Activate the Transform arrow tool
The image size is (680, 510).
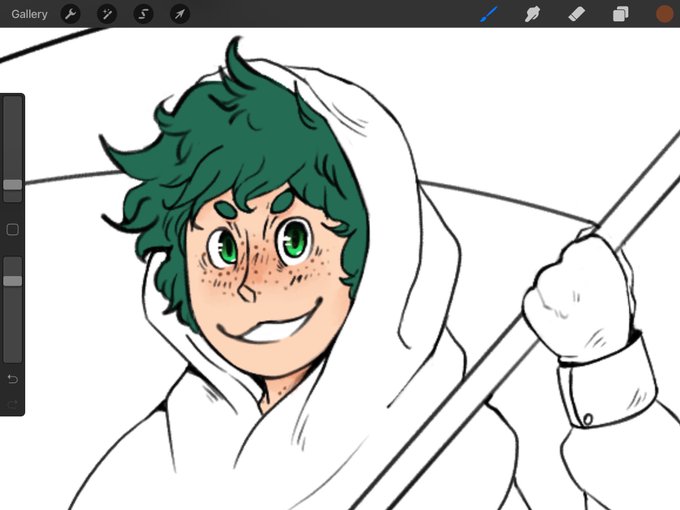180,14
